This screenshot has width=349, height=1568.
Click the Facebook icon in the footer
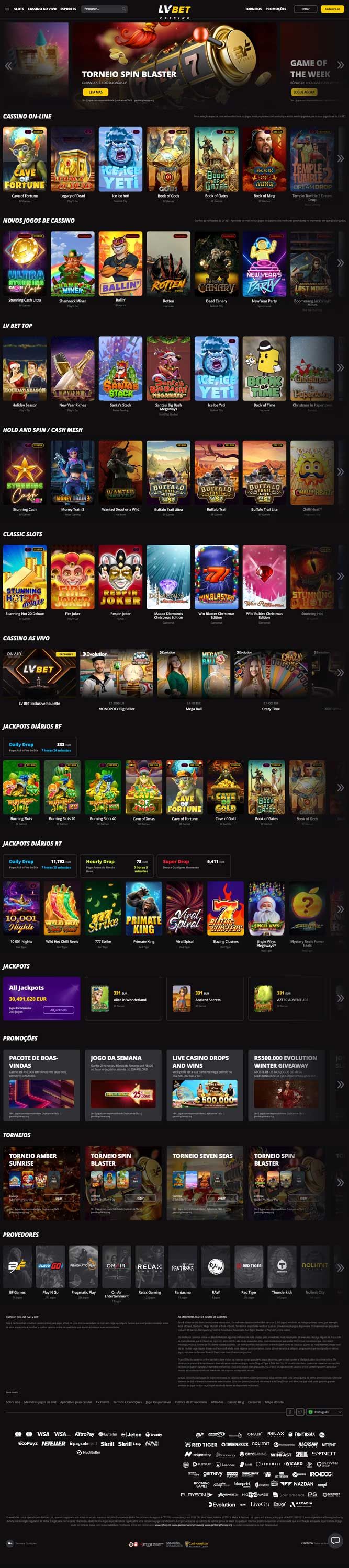[290, 1412]
